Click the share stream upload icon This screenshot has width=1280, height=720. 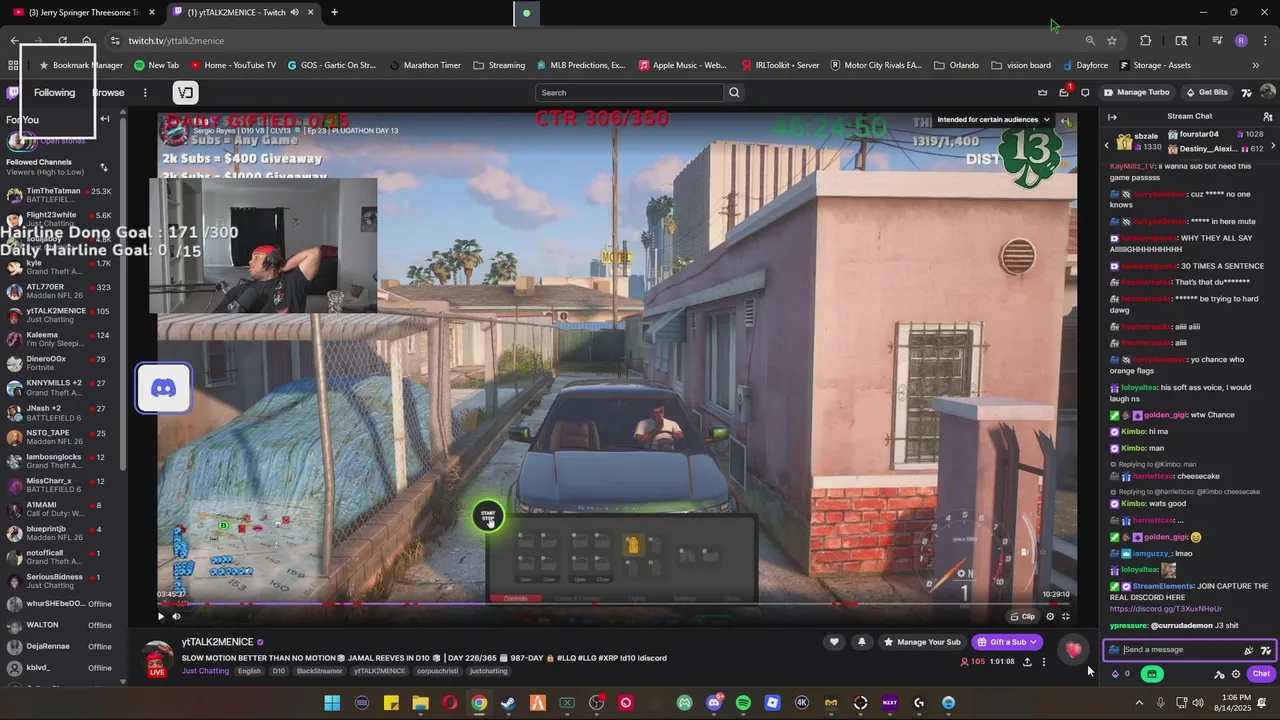[x=1026, y=662]
